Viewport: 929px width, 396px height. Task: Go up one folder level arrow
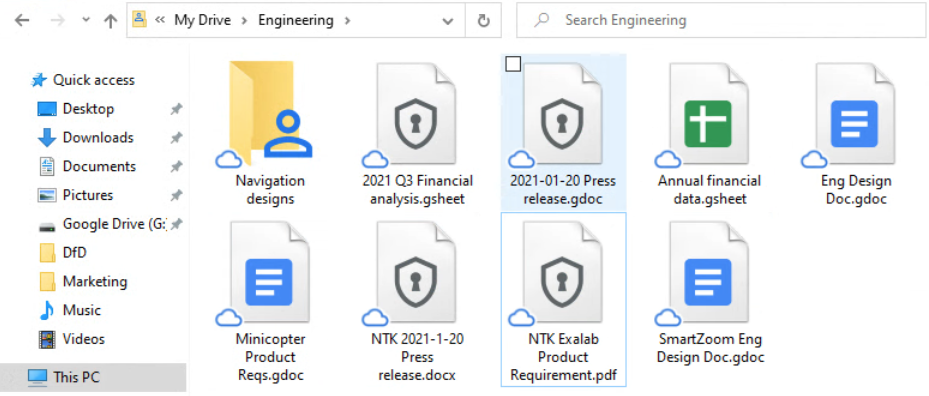pos(110,21)
